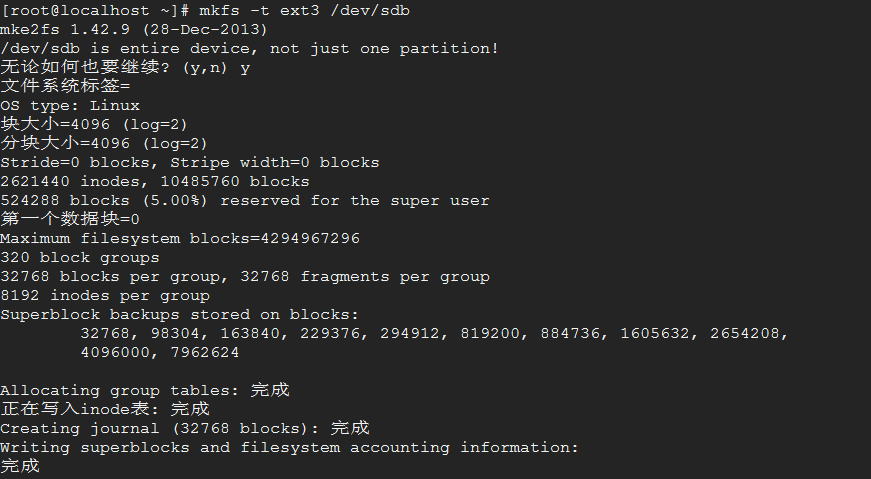Click the Maximum filesystem blocks value 4294967296

click(x=310, y=238)
